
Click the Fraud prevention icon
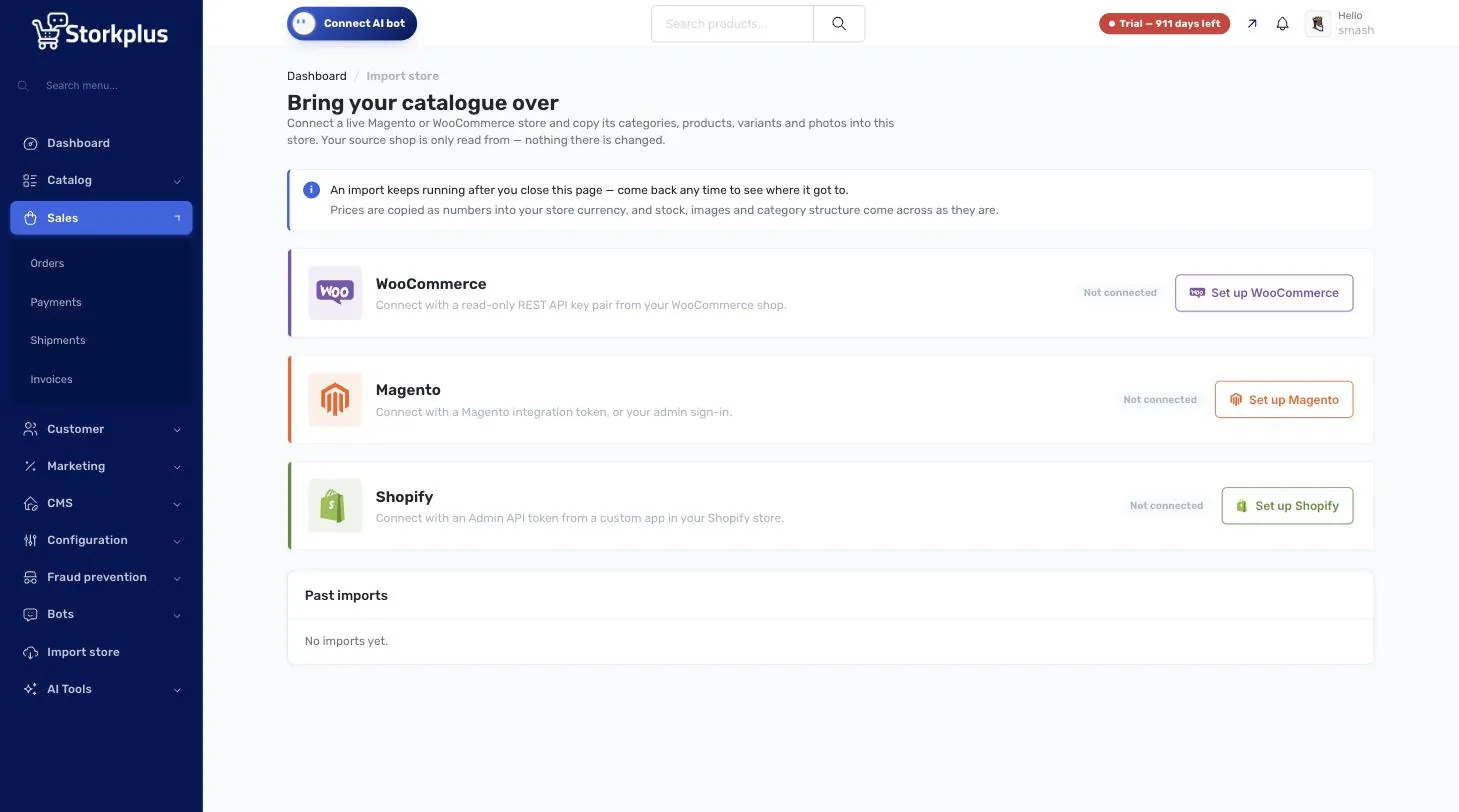pos(30,577)
